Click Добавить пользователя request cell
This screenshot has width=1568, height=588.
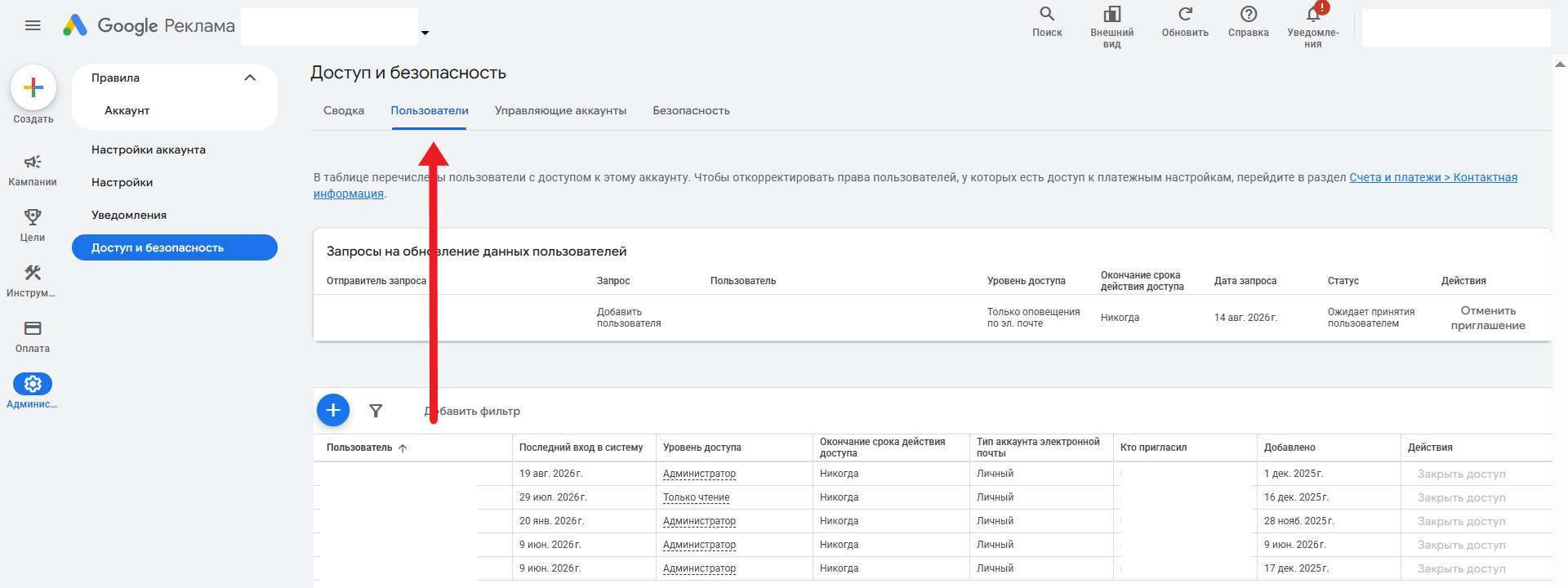point(629,318)
